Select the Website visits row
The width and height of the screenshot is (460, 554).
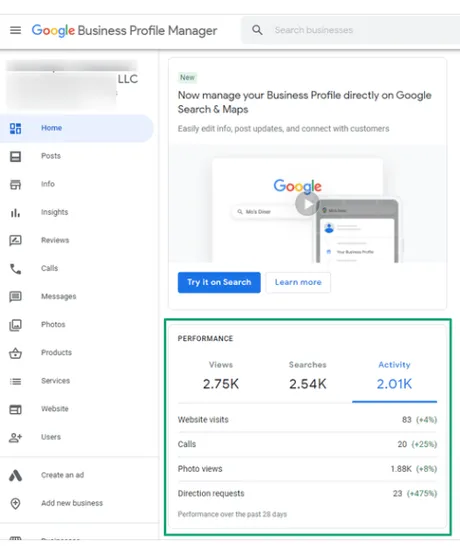point(307,420)
